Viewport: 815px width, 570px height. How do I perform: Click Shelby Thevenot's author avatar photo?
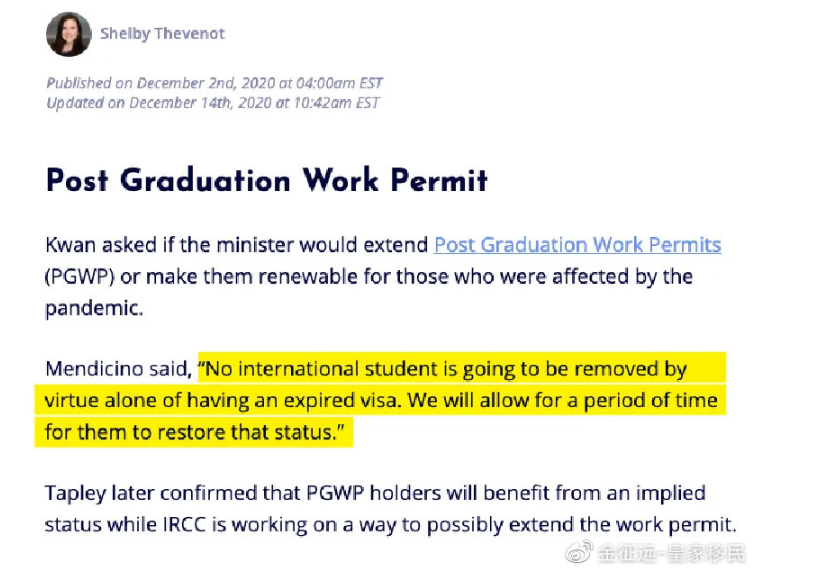(x=69, y=34)
